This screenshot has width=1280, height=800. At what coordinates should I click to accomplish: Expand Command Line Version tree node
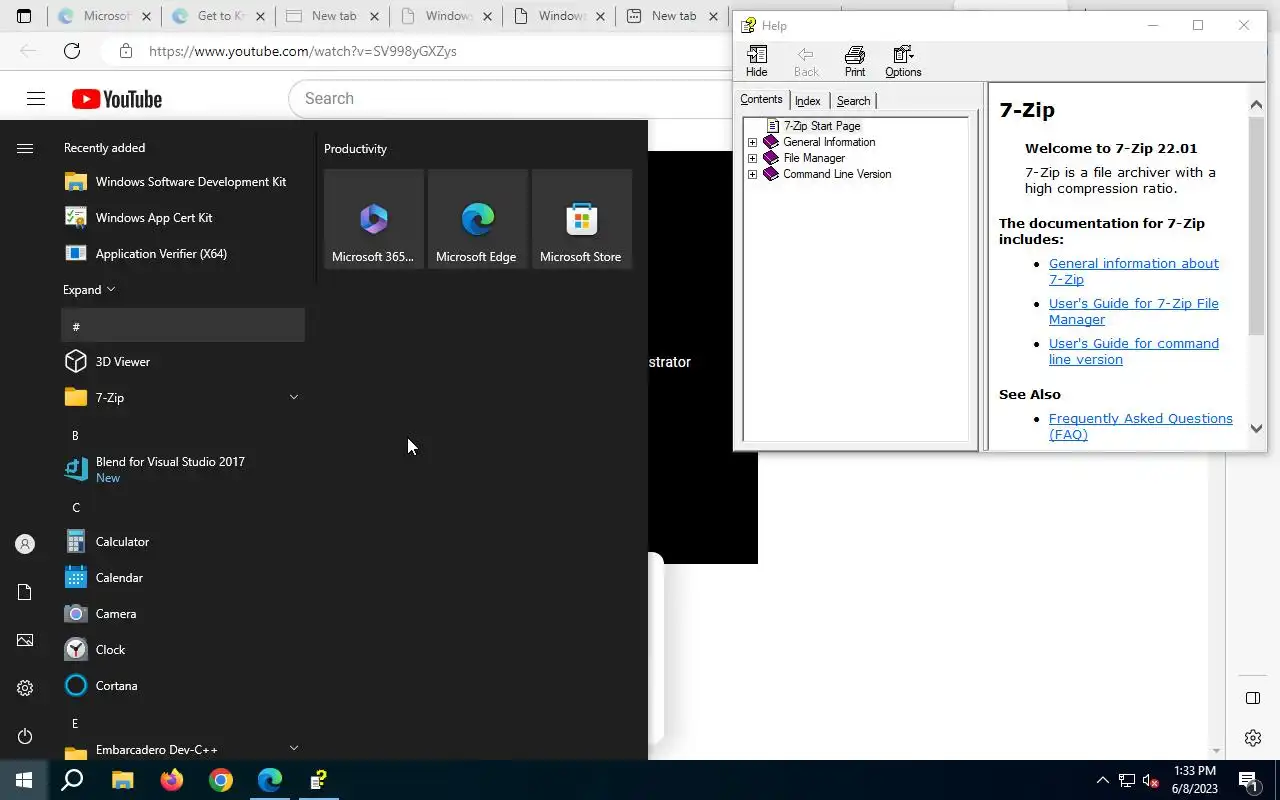click(752, 174)
